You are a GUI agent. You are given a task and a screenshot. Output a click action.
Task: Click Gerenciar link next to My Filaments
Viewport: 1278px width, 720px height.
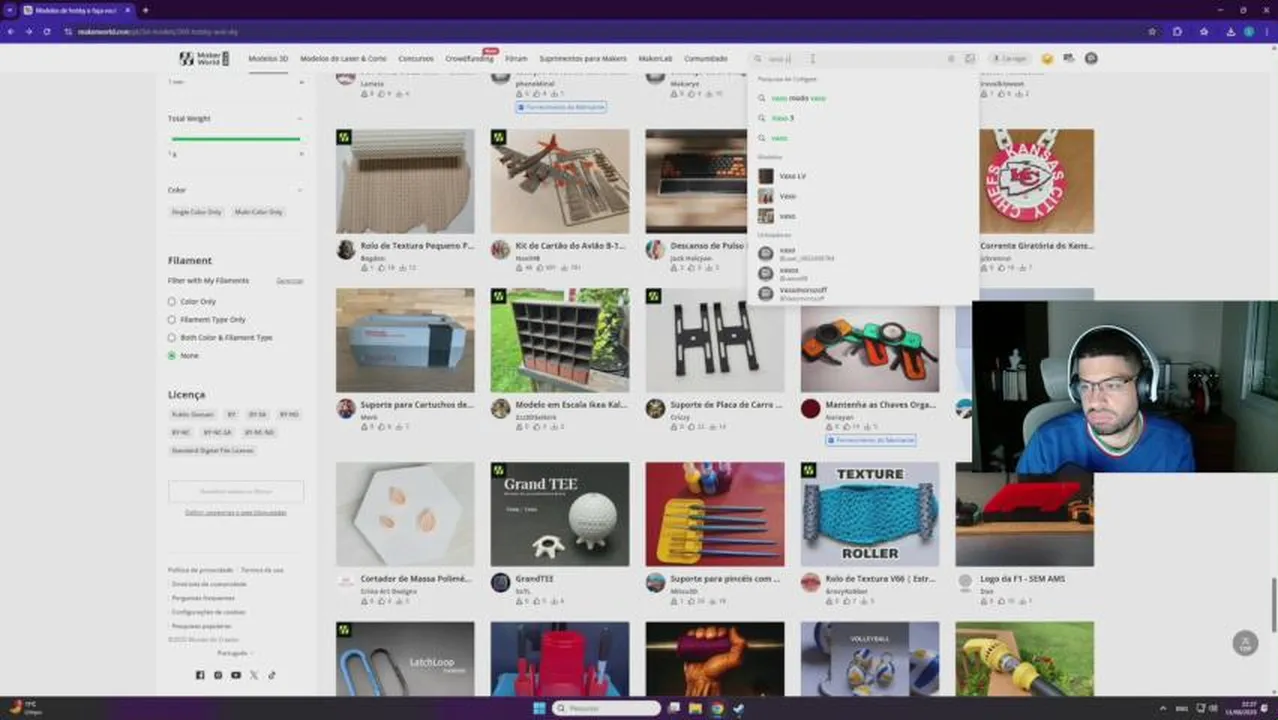pyautogui.click(x=290, y=281)
